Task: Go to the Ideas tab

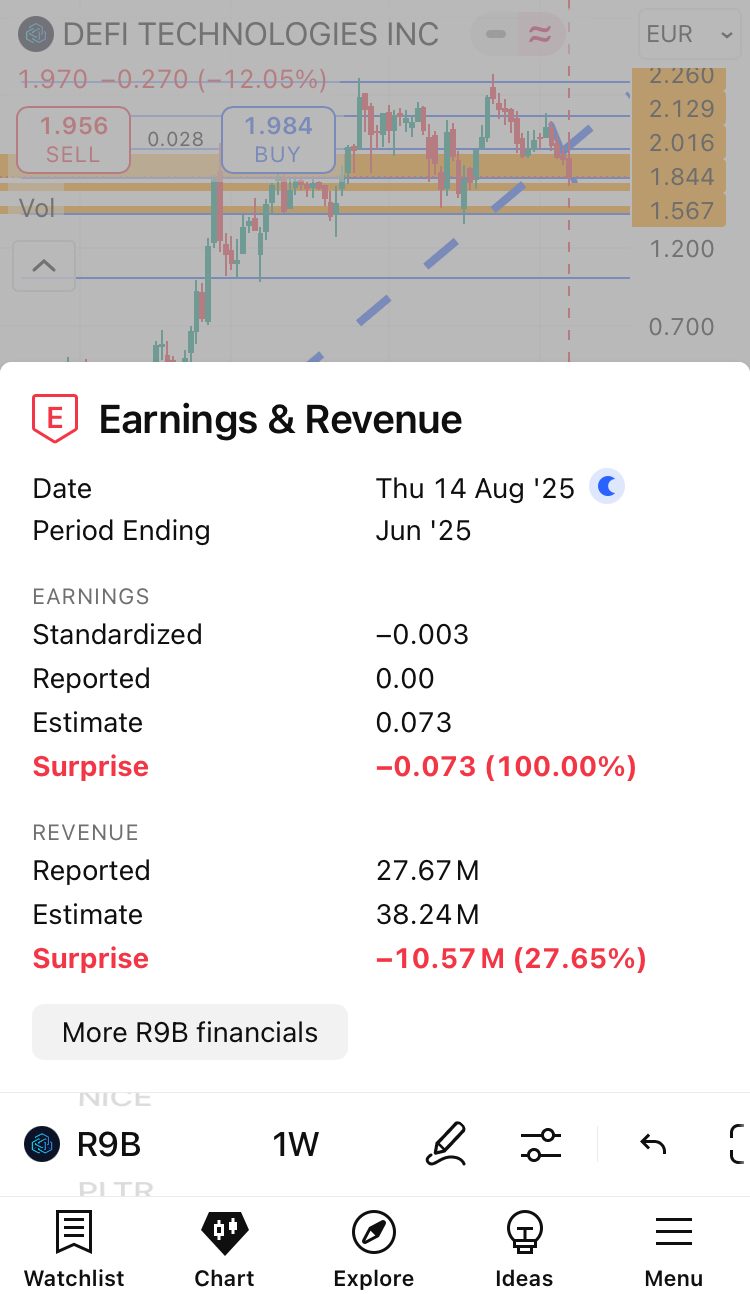Action: (x=524, y=1248)
